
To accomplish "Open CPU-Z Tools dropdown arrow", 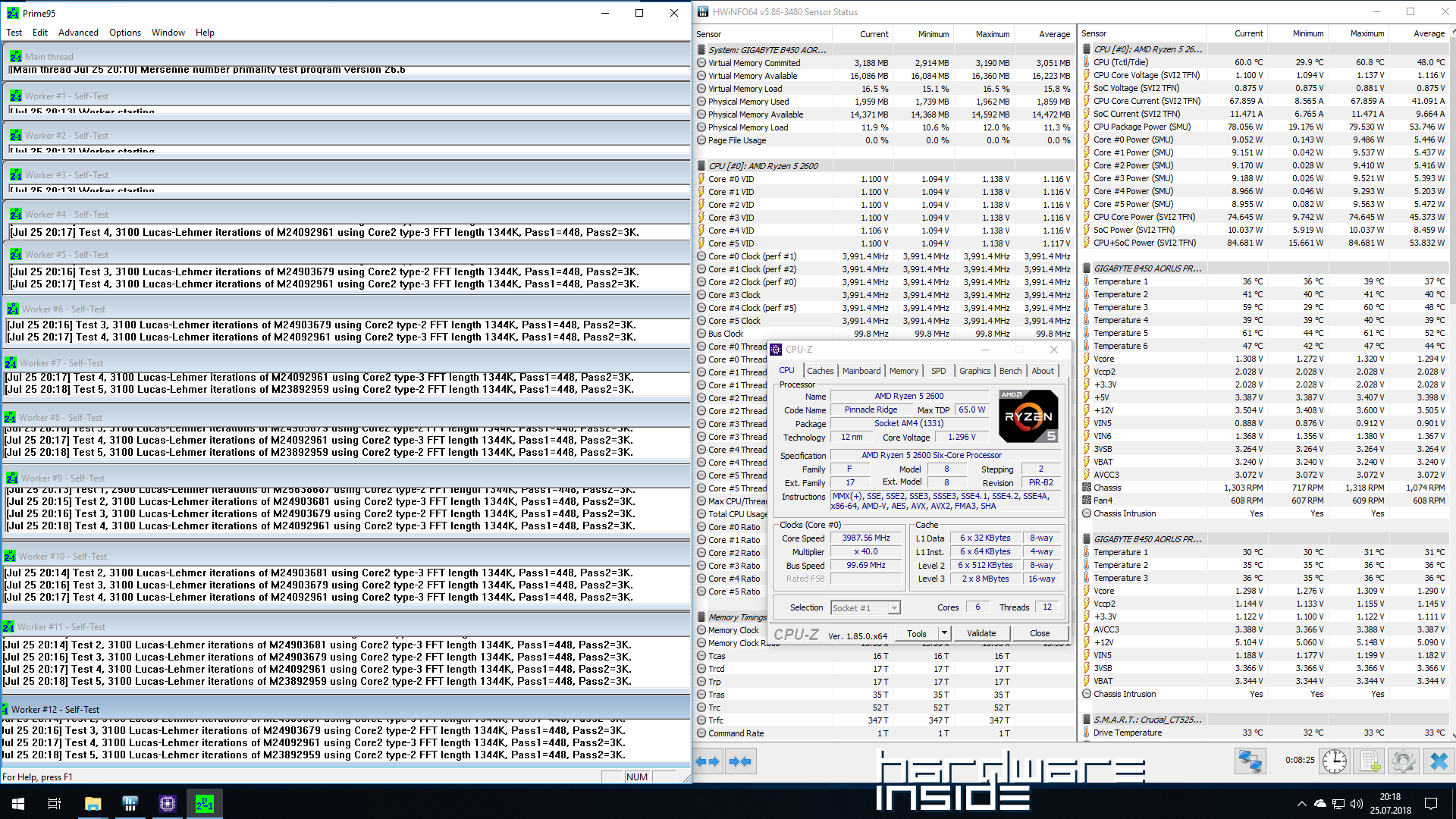I will click(944, 632).
